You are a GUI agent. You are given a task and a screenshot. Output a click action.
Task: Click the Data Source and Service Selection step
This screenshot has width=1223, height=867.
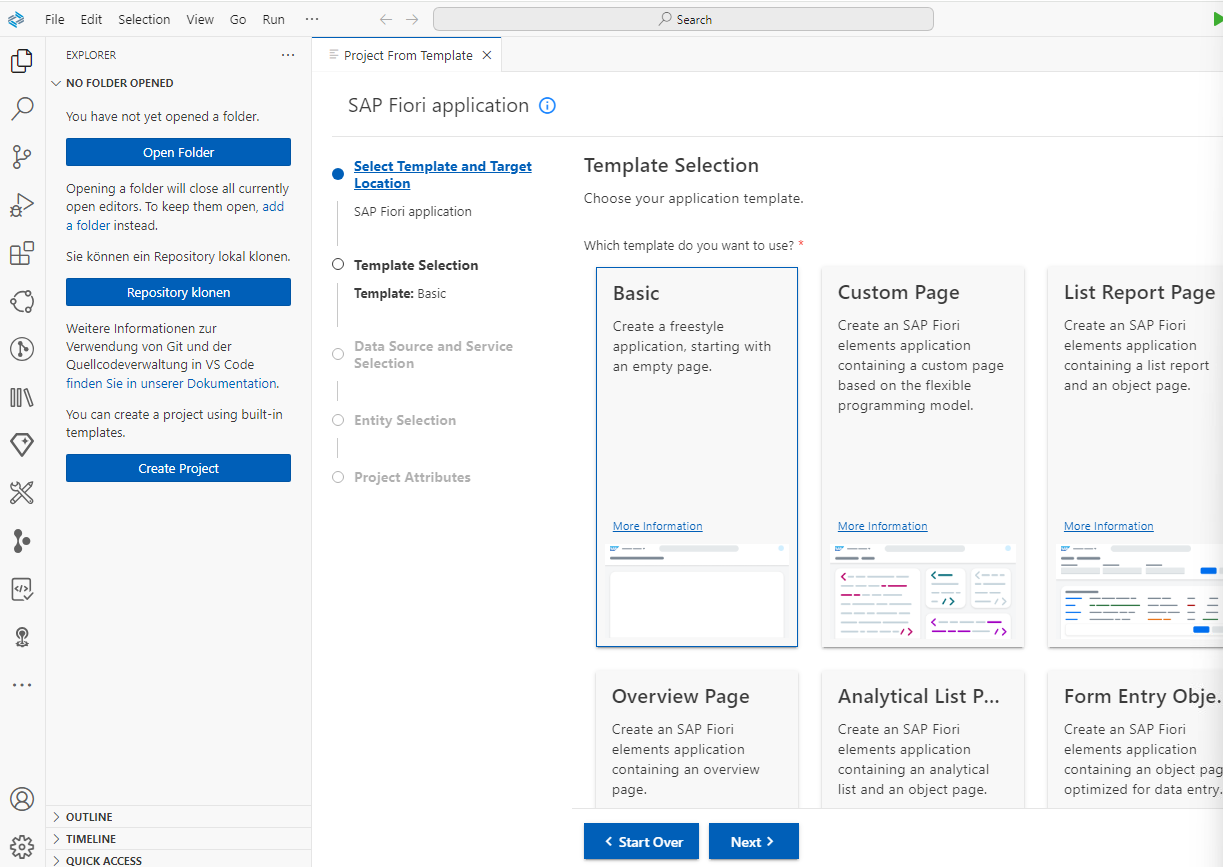pos(433,355)
